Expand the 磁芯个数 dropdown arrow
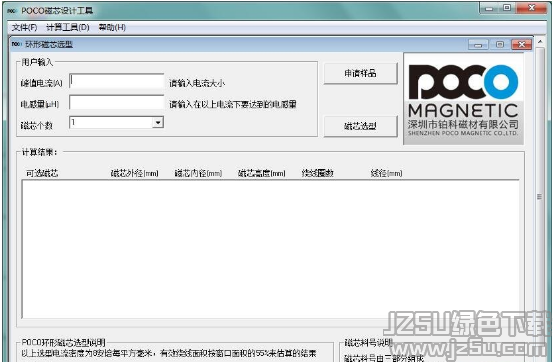The image size is (553, 362). click(x=158, y=122)
